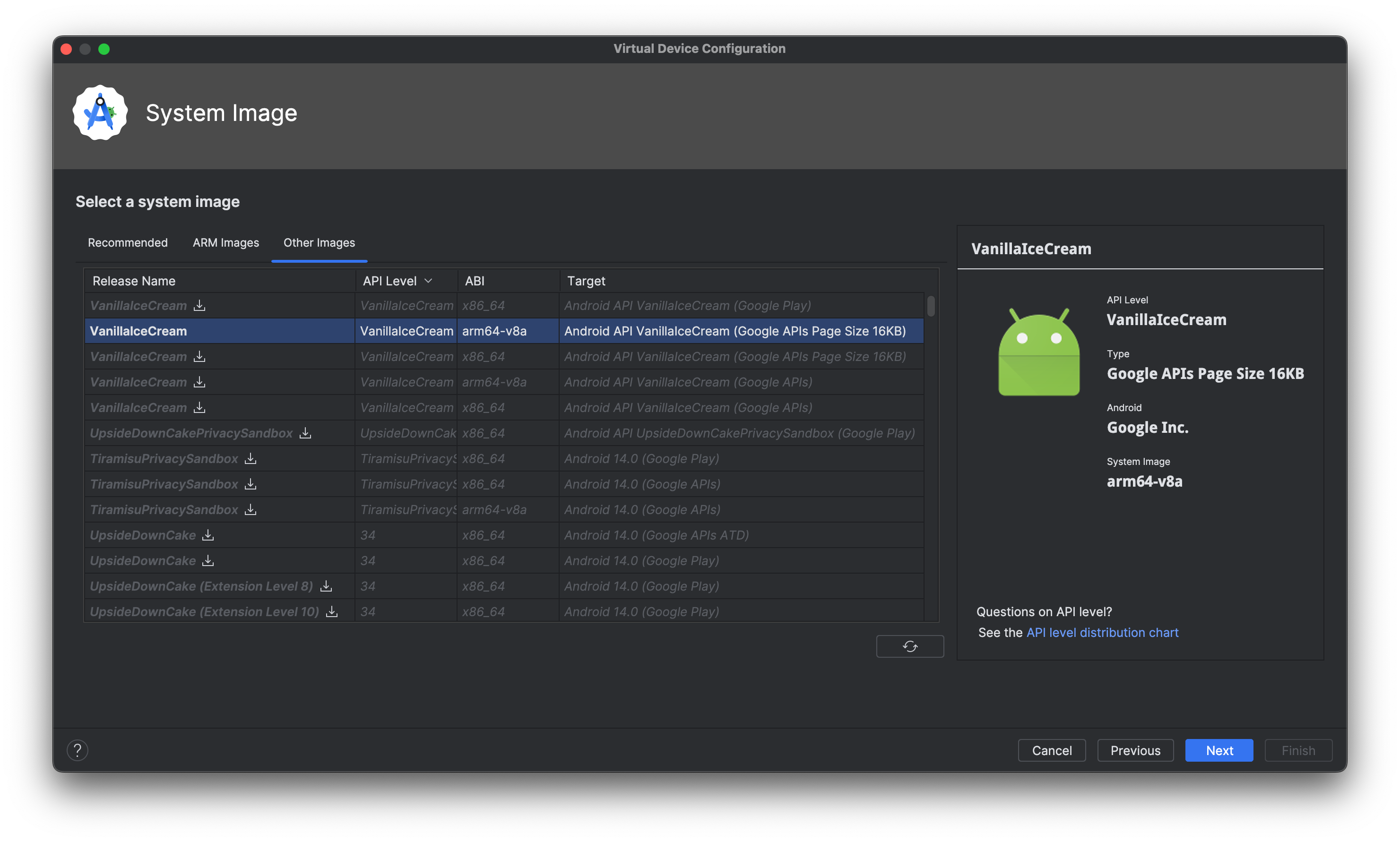The height and width of the screenshot is (842, 1400).
Task: Click Previous to go back
Action: pyautogui.click(x=1136, y=749)
